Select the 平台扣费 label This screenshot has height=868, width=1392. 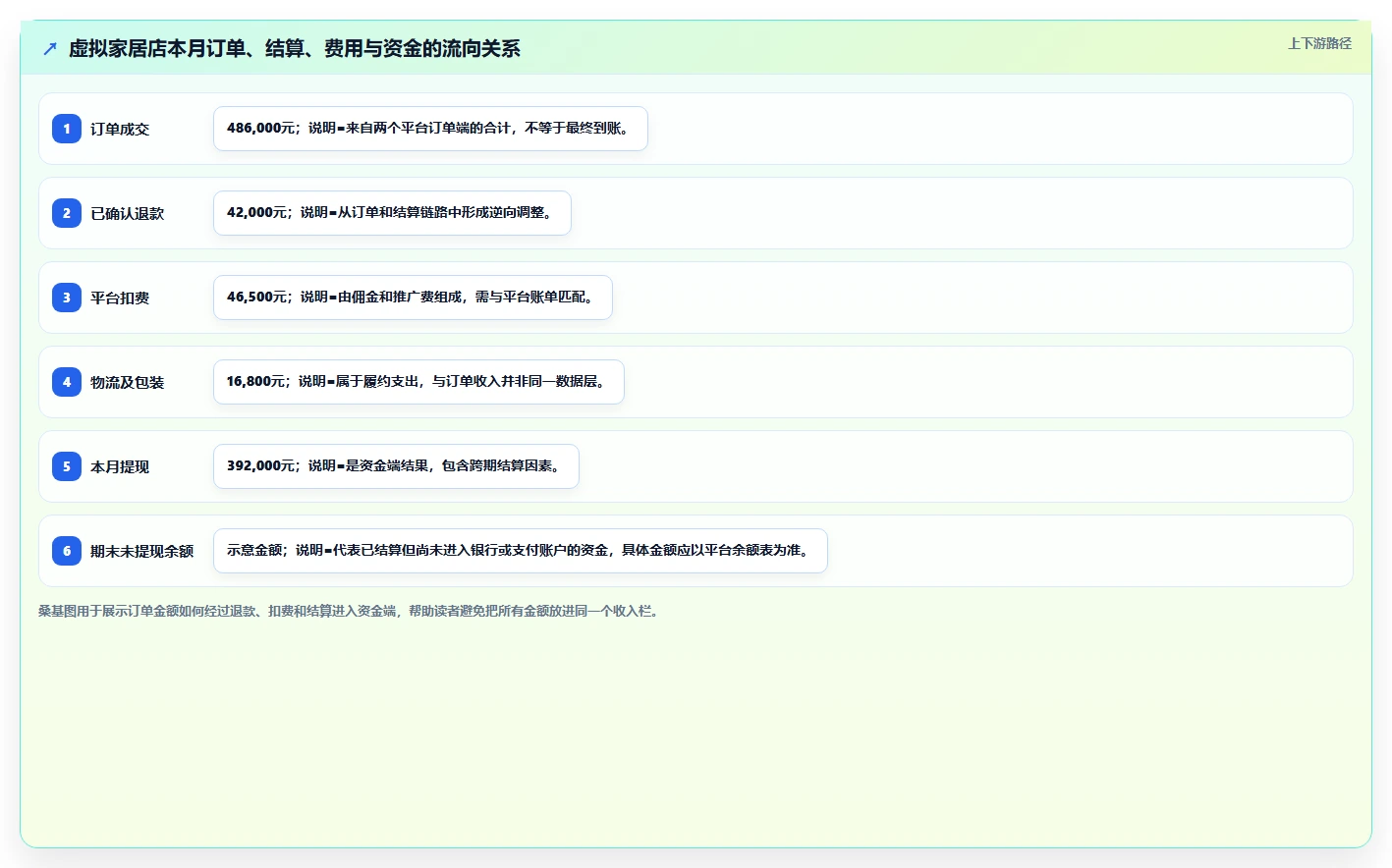(x=120, y=298)
